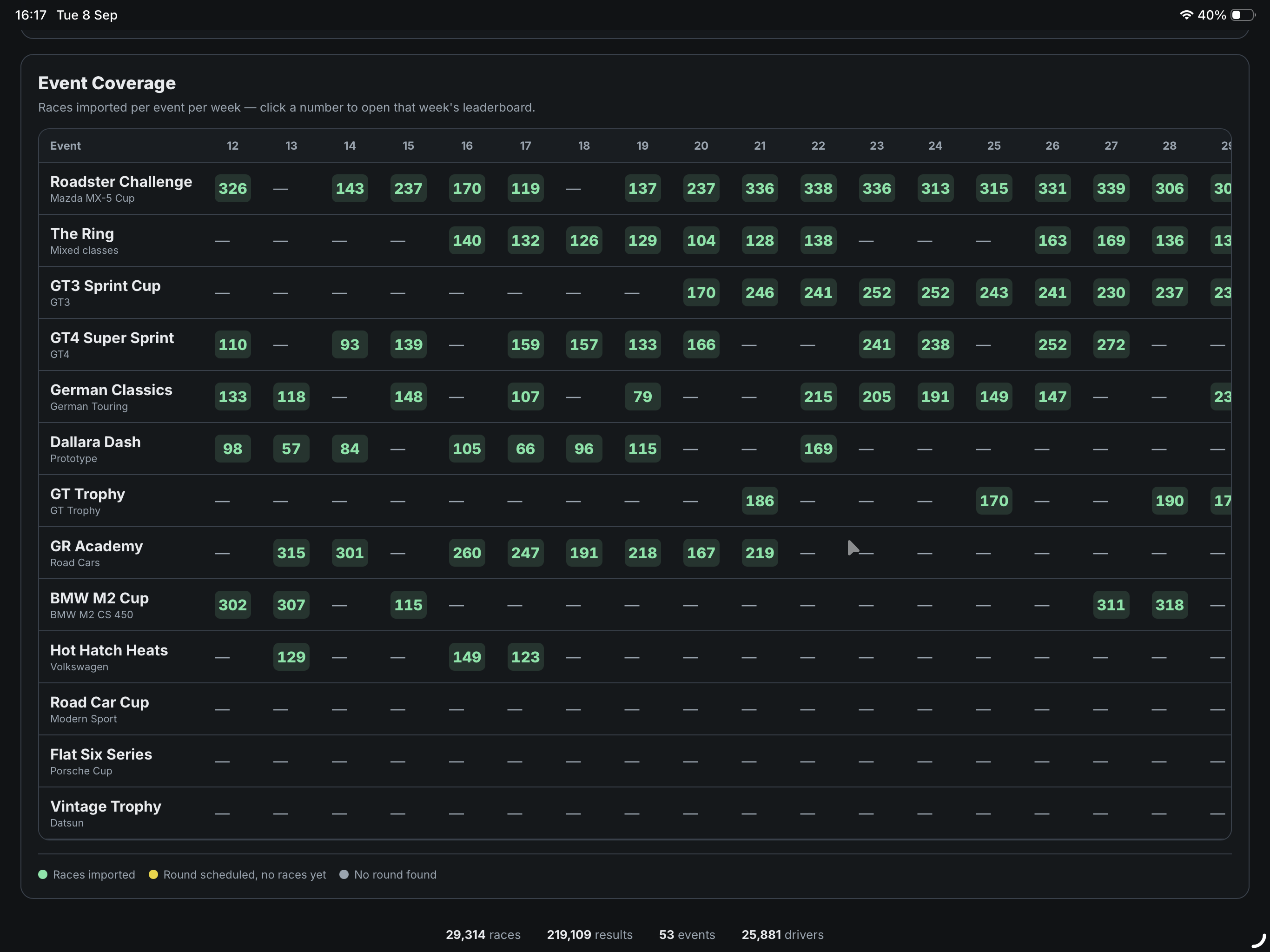Click the green Races imported legend dot

(x=42, y=874)
